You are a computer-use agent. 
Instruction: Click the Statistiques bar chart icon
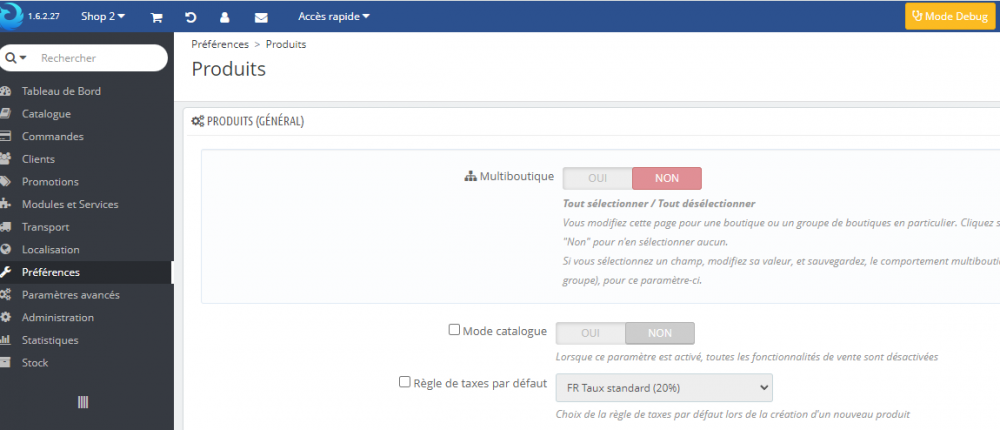[6, 340]
